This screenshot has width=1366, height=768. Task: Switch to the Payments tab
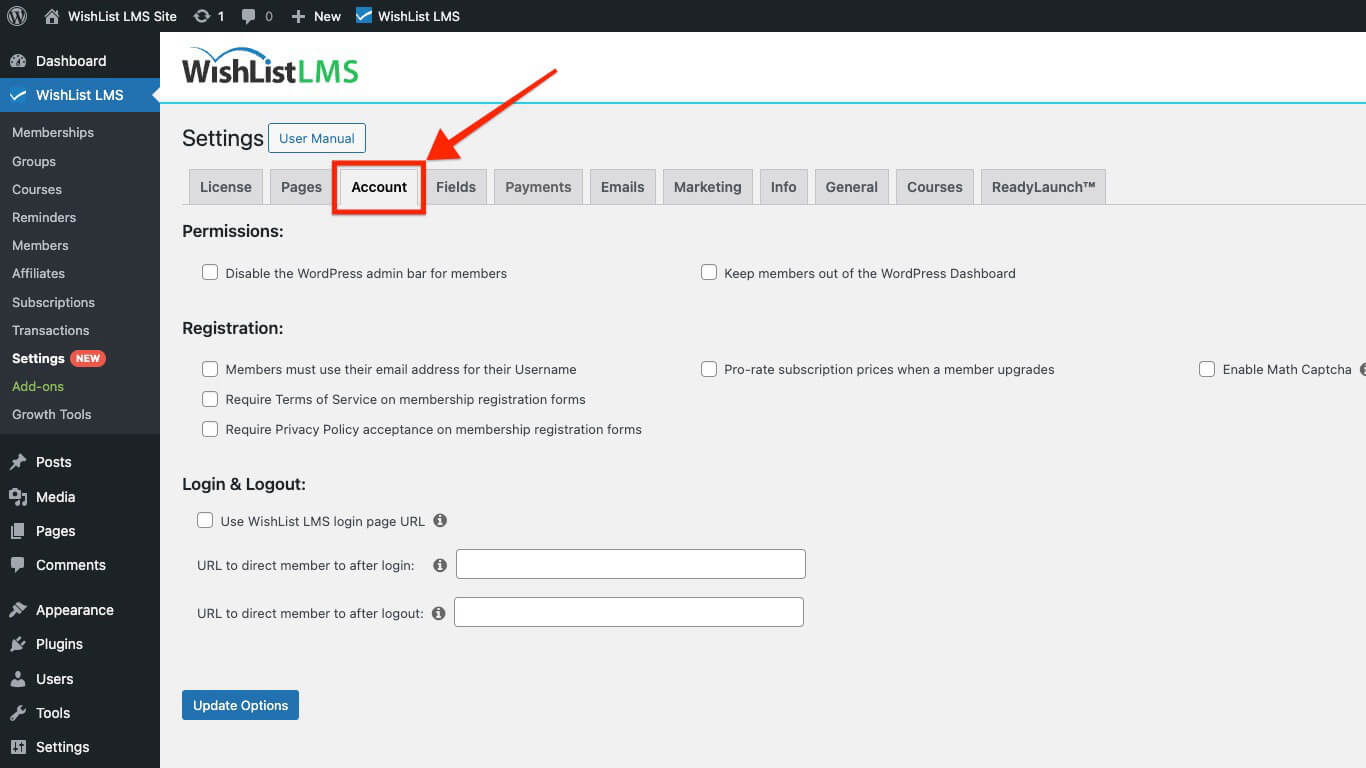[x=538, y=186]
